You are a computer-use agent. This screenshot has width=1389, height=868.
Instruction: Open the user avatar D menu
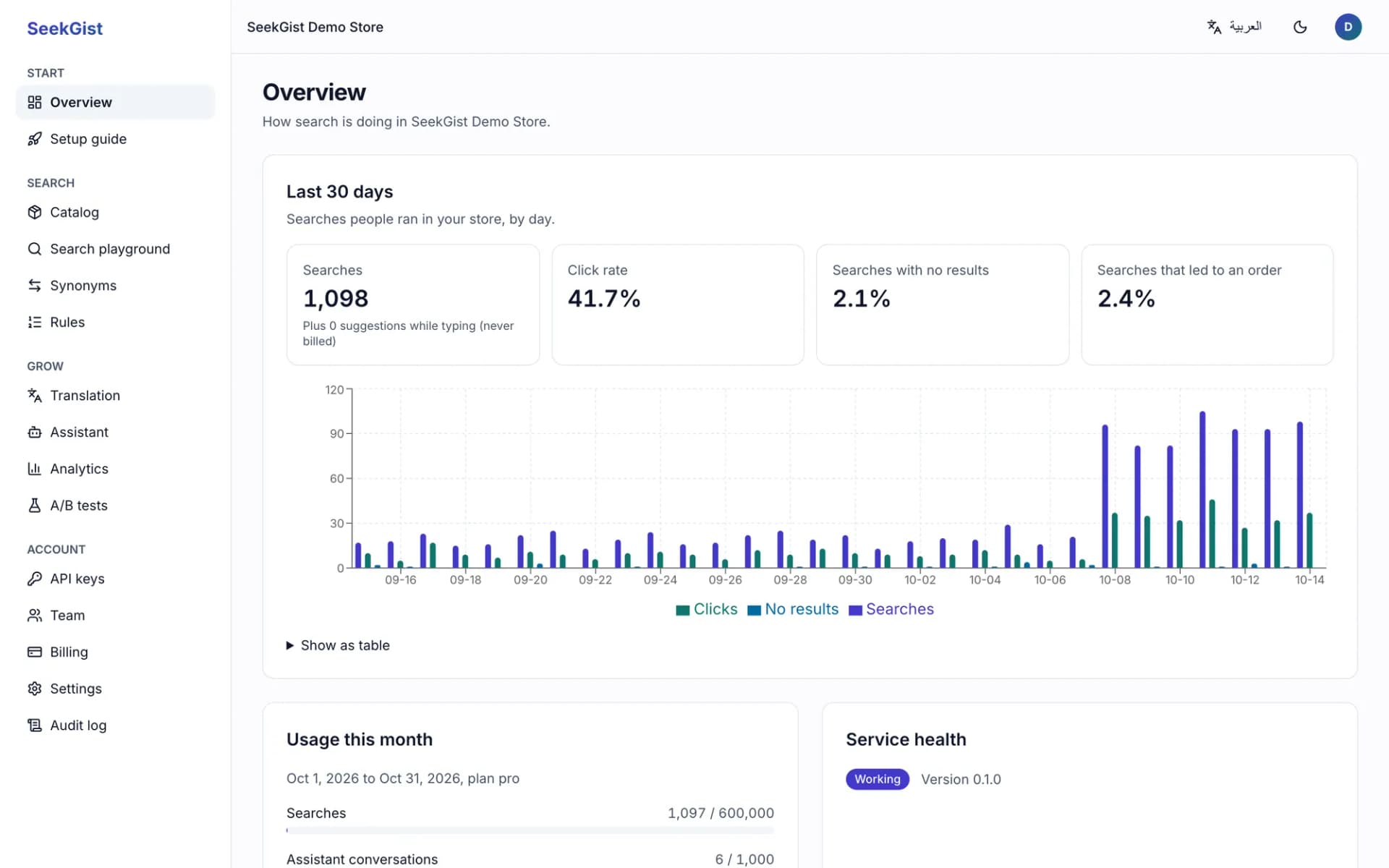click(x=1348, y=27)
